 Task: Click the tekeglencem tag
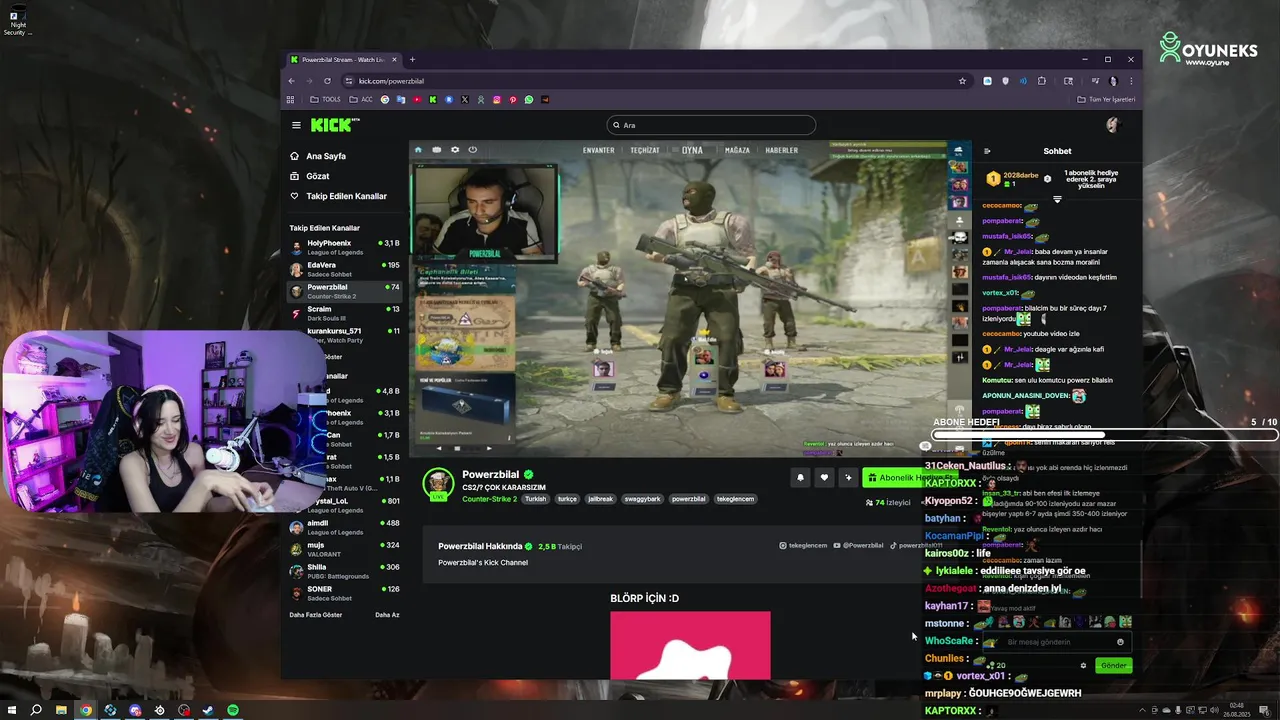coord(735,499)
